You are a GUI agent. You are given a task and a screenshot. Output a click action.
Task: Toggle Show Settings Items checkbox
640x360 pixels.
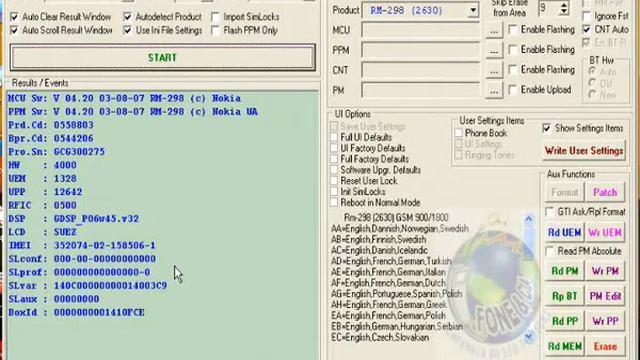coord(547,128)
